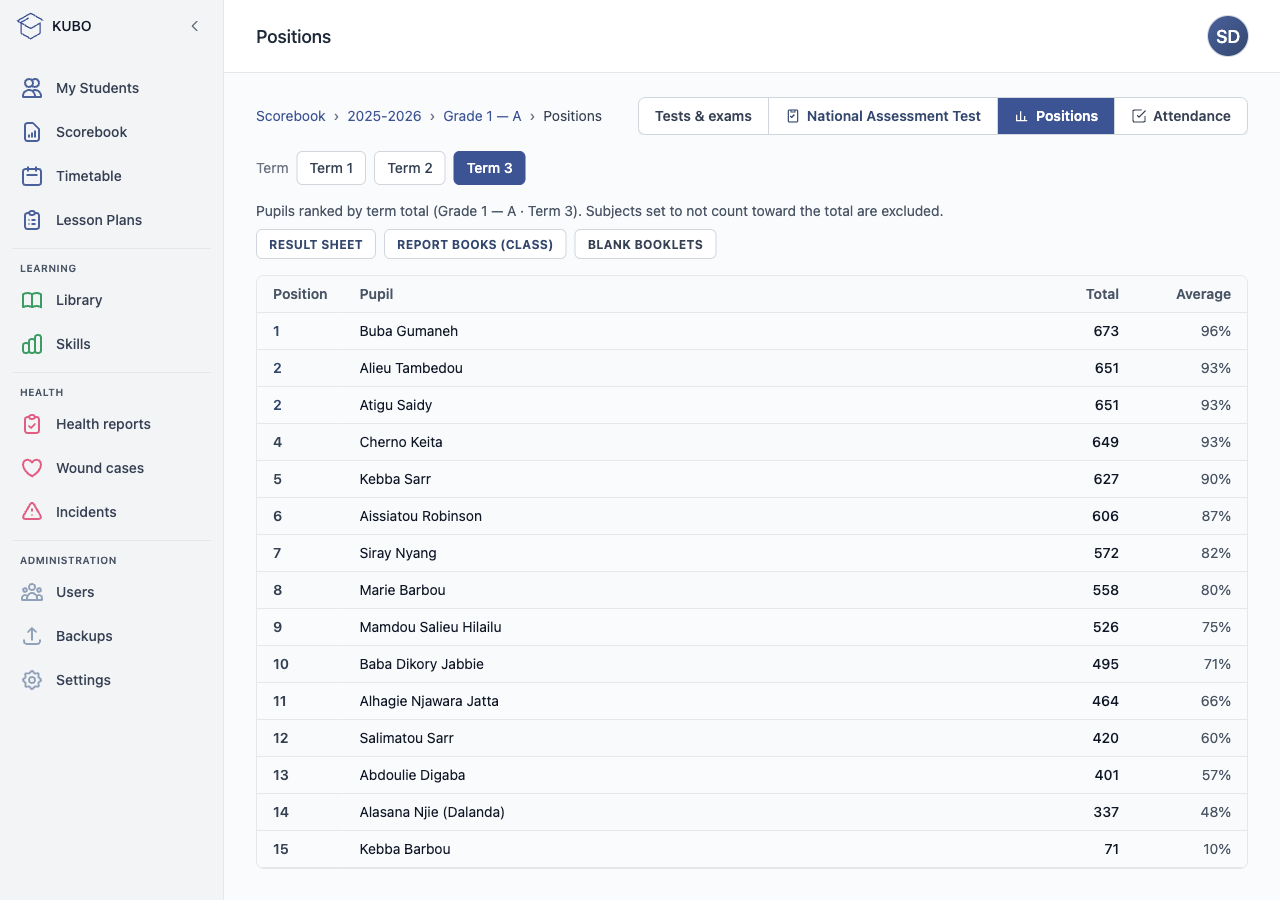Click the Positions page heading
Image resolution: width=1280 pixels, height=900 pixels.
click(293, 36)
